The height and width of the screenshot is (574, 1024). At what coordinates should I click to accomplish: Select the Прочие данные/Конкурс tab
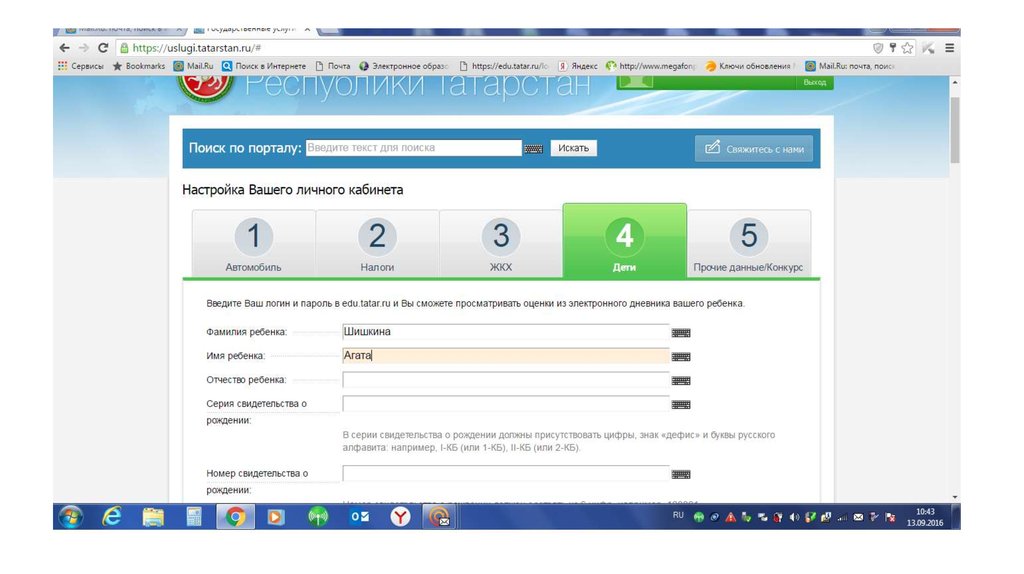tap(748, 244)
